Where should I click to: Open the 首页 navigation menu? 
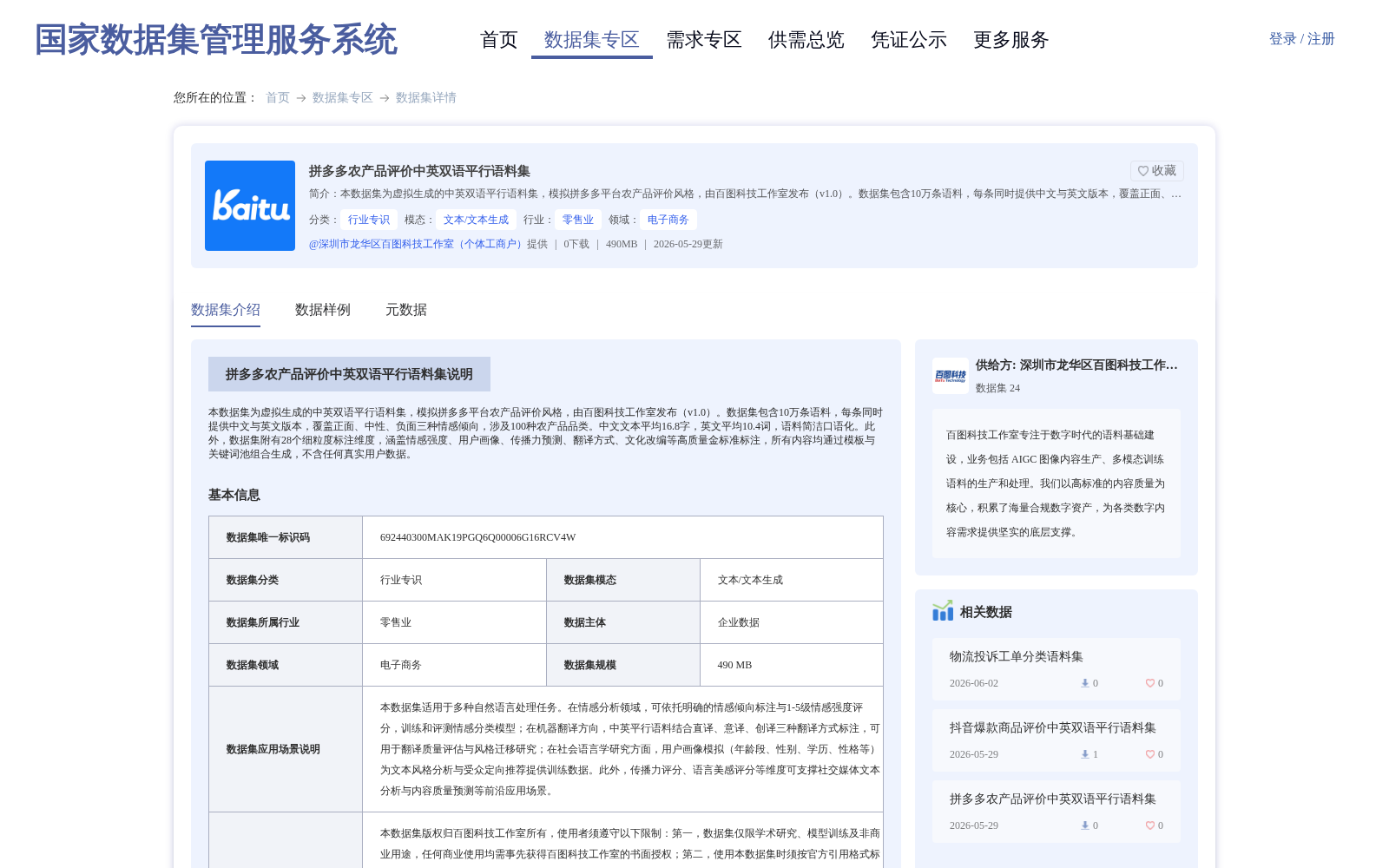[499, 40]
